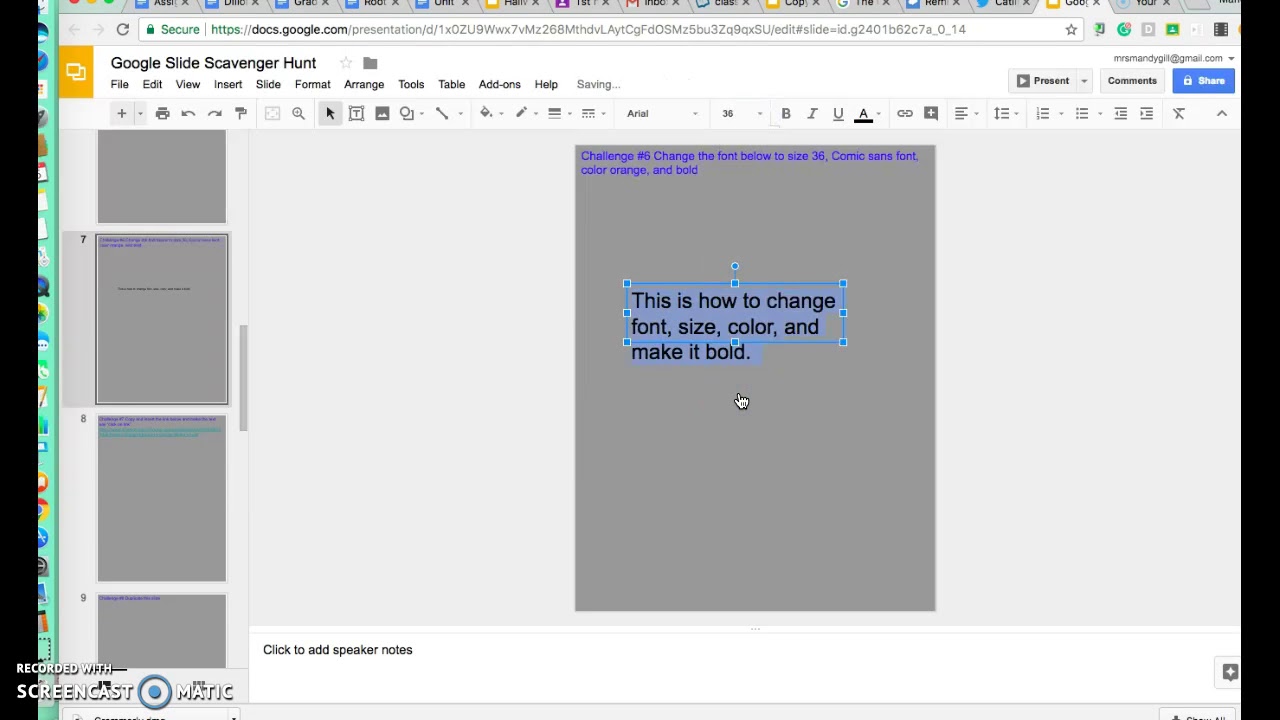The height and width of the screenshot is (720, 1280).
Task: Click the browser Reload button
Action: (122, 29)
